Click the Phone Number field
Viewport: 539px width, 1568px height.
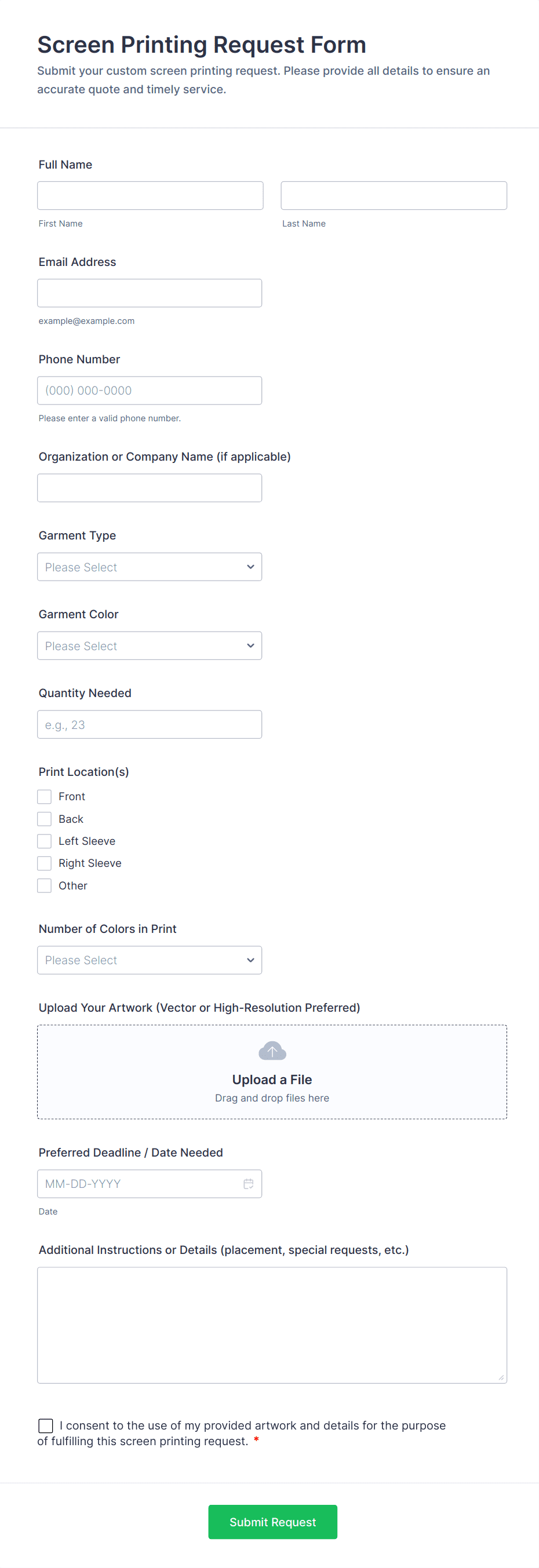click(x=149, y=390)
